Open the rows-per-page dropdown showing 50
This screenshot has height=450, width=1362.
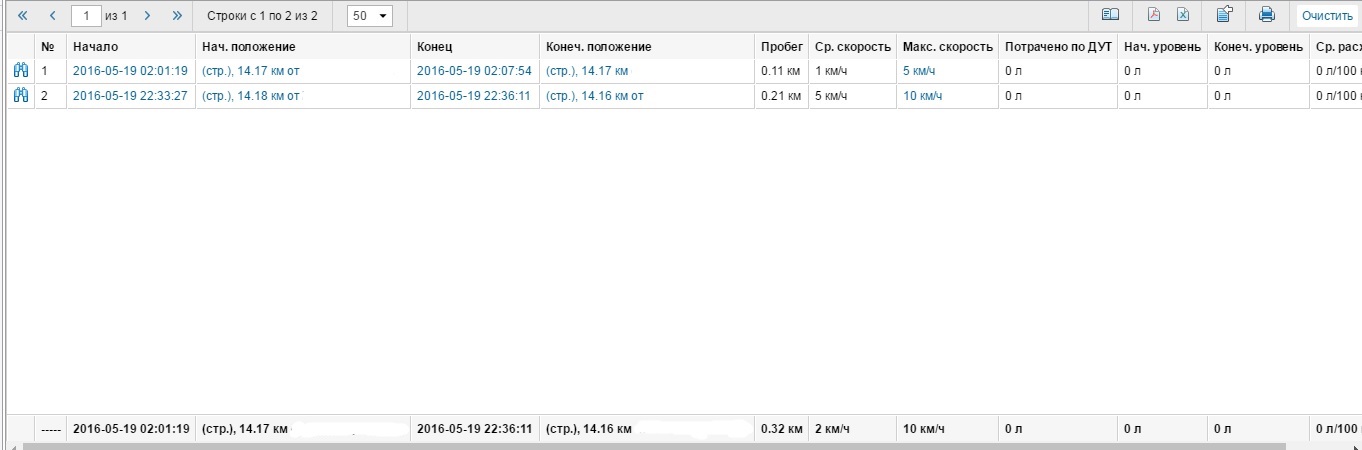tap(369, 16)
